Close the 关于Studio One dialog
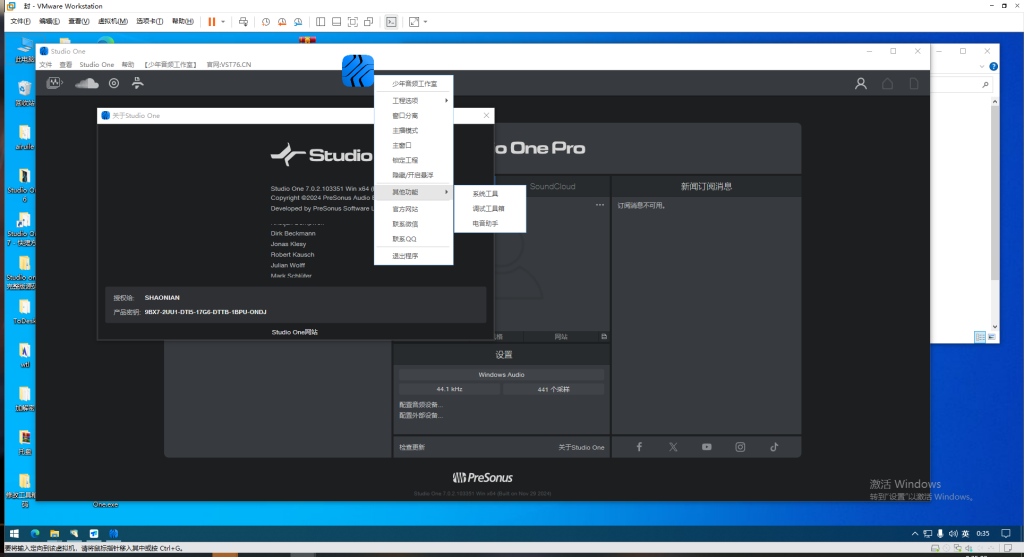Image resolution: width=1024 pixels, height=557 pixels. coord(486,116)
